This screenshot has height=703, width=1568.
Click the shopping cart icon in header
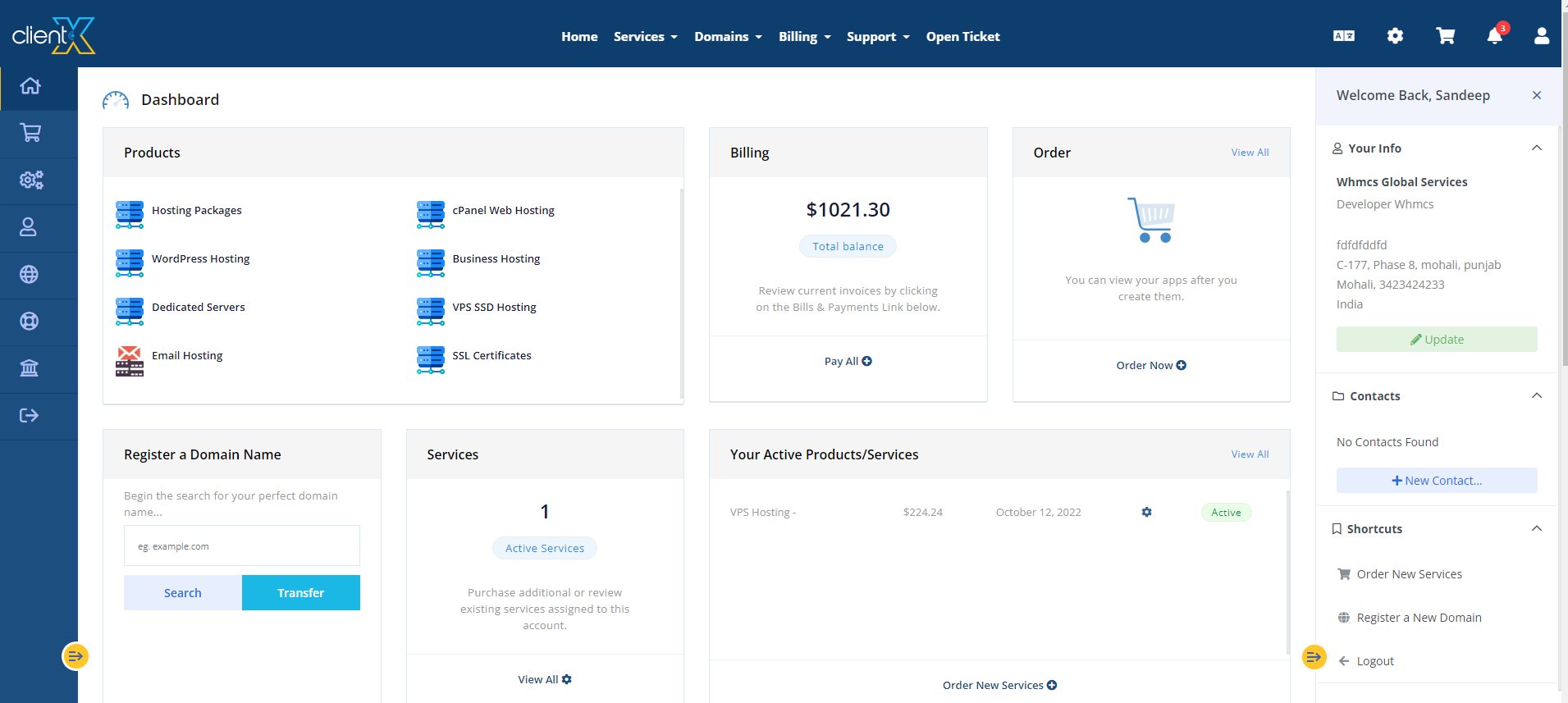(1445, 36)
